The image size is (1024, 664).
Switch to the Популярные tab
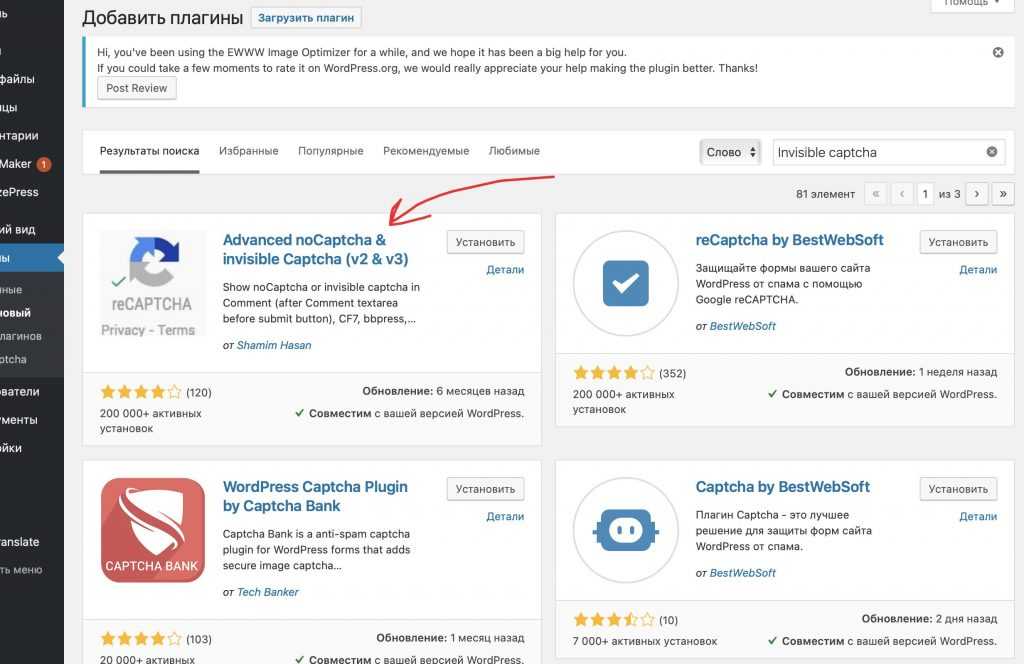click(330, 151)
